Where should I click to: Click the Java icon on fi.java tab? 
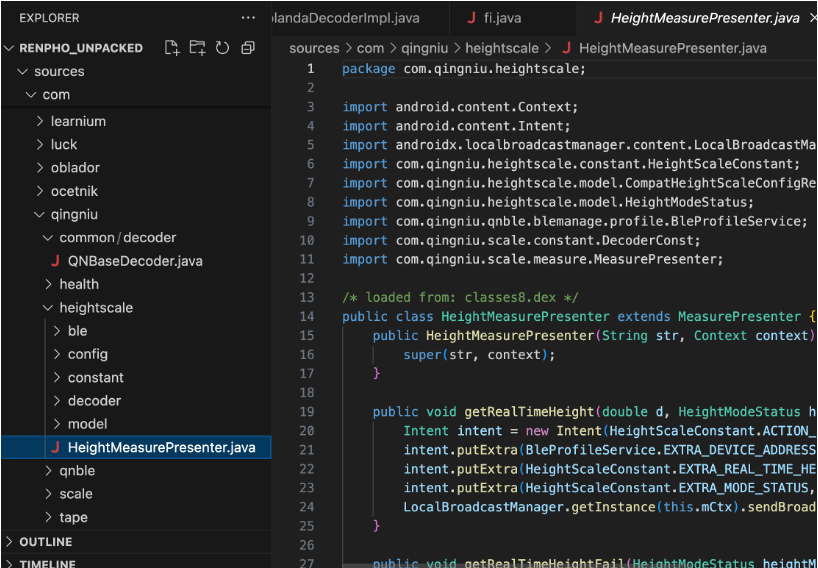[471, 18]
